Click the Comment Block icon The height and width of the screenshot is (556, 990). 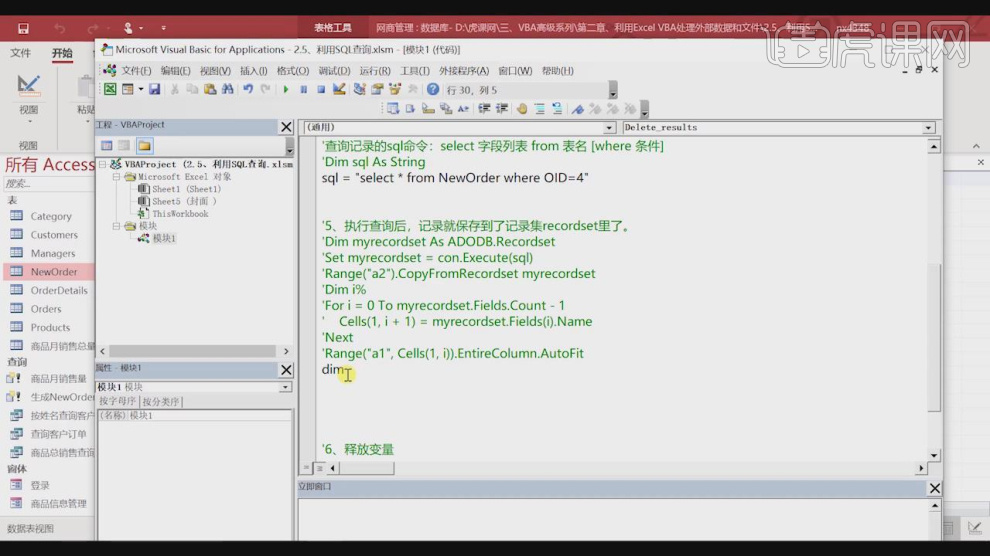click(x=540, y=109)
